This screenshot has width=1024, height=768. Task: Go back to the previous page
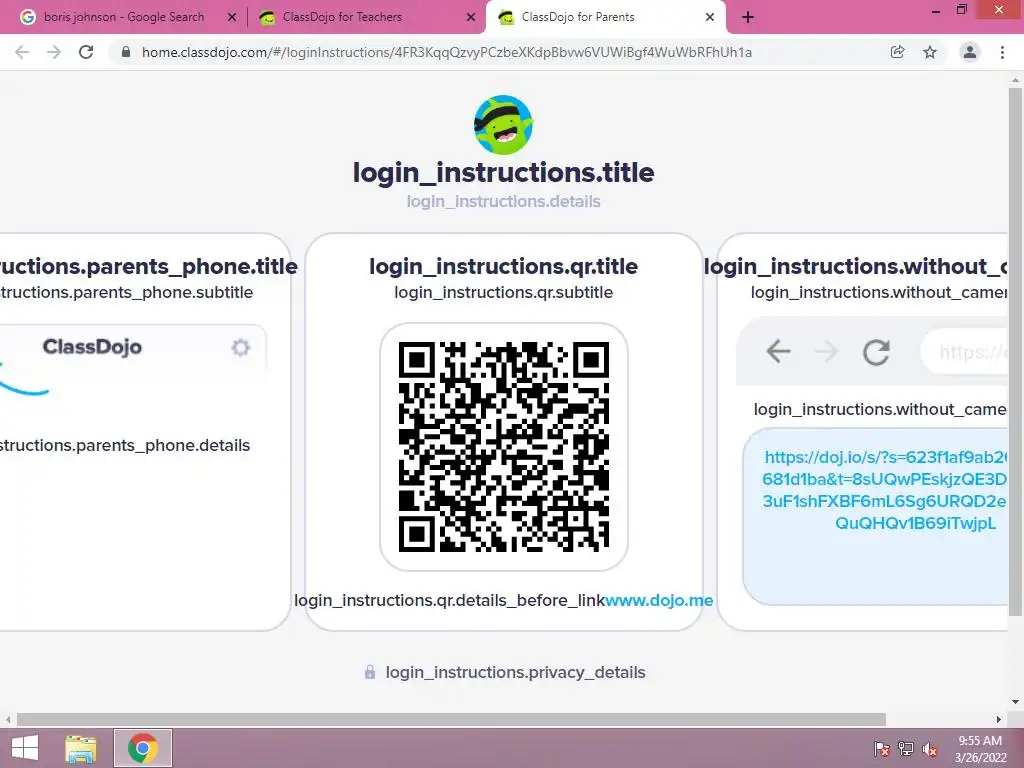pos(22,52)
